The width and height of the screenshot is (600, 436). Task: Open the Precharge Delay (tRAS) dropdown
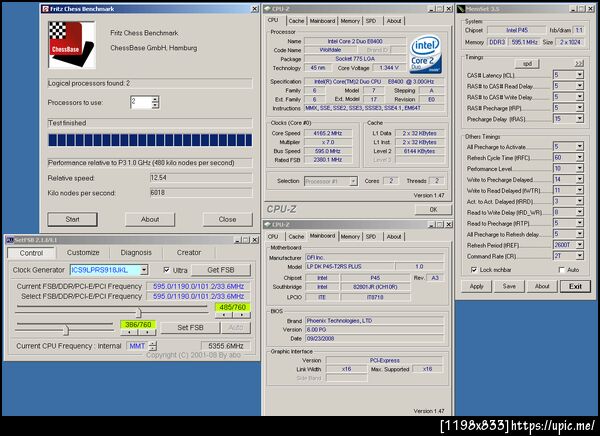coord(580,119)
